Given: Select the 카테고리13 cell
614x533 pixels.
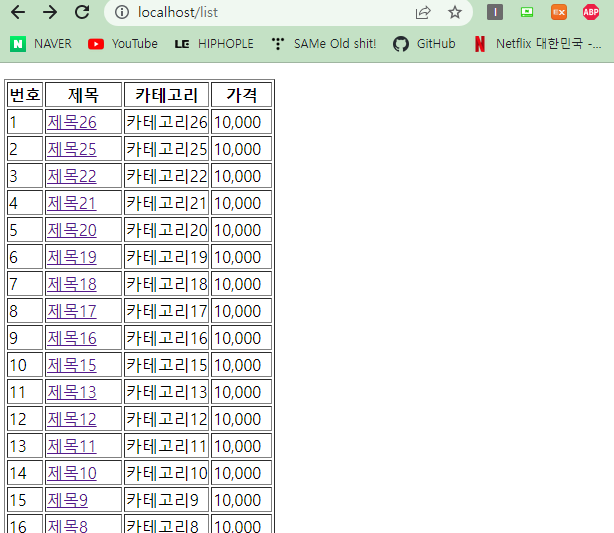Looking at the screenshot, I should click(166, 392).
